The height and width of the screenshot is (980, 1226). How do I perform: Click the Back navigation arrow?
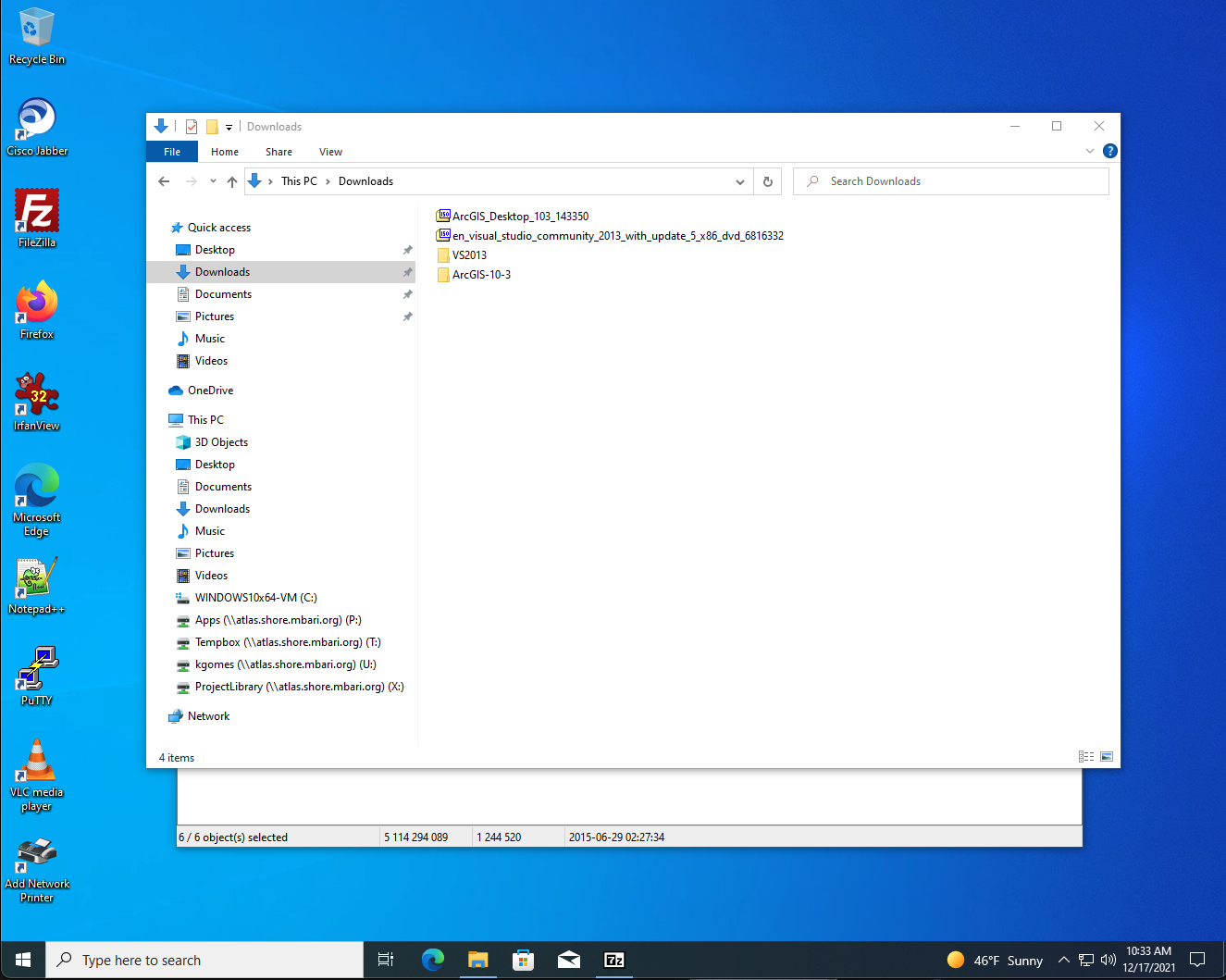(x=164, y=181)
